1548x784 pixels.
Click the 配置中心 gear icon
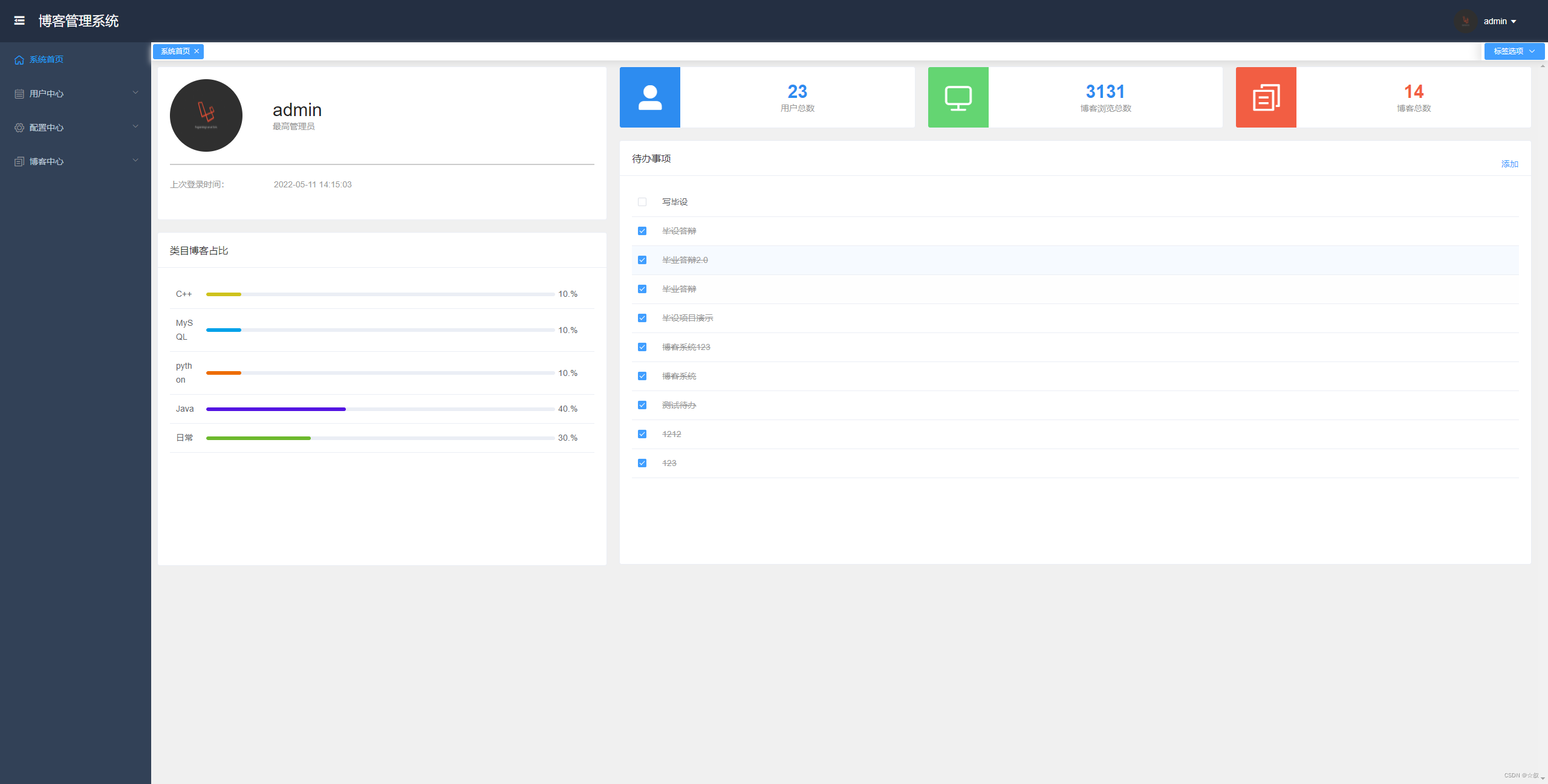coord(19,128)
